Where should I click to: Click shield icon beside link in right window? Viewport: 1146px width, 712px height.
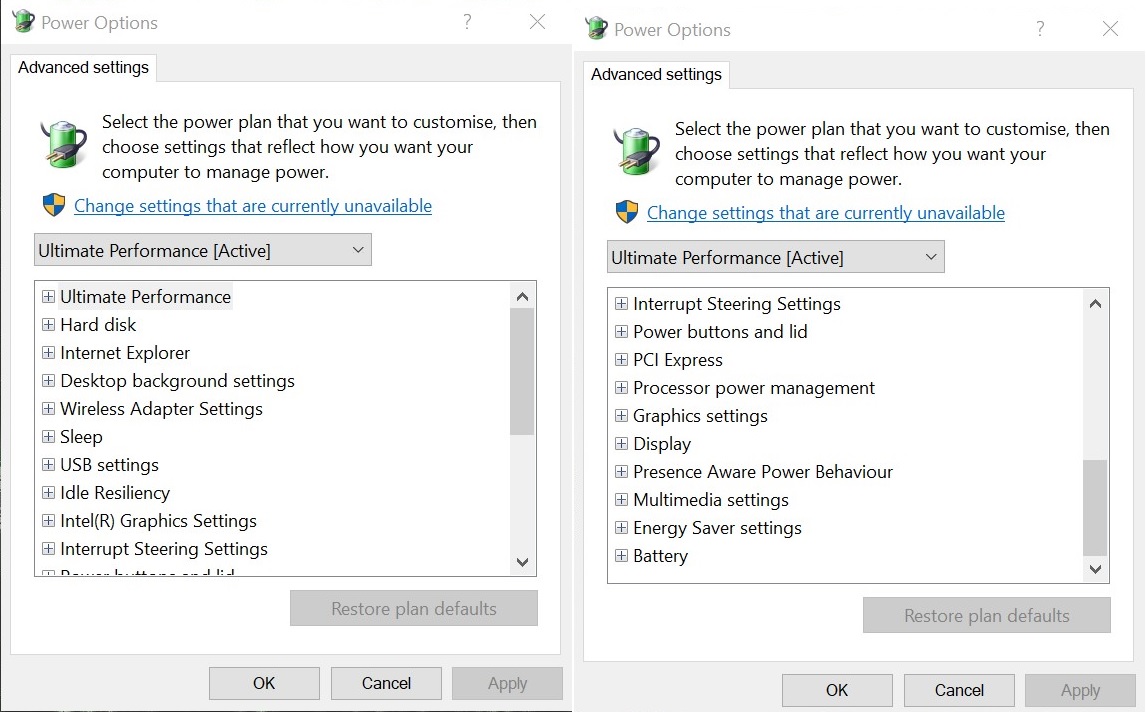point(627,213)
